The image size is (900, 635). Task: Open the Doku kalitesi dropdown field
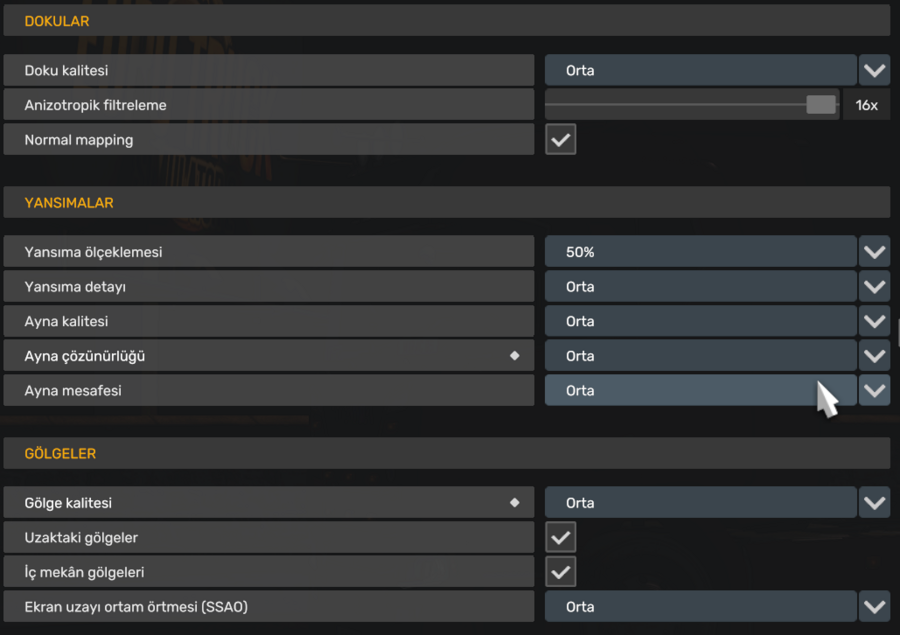700,71
